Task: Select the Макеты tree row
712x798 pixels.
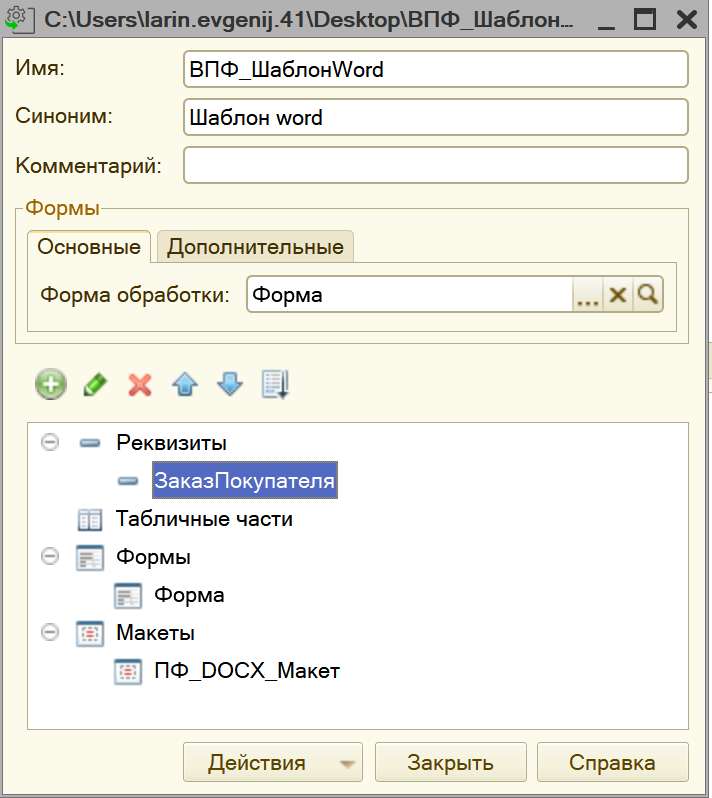Action: click(155, 634)
